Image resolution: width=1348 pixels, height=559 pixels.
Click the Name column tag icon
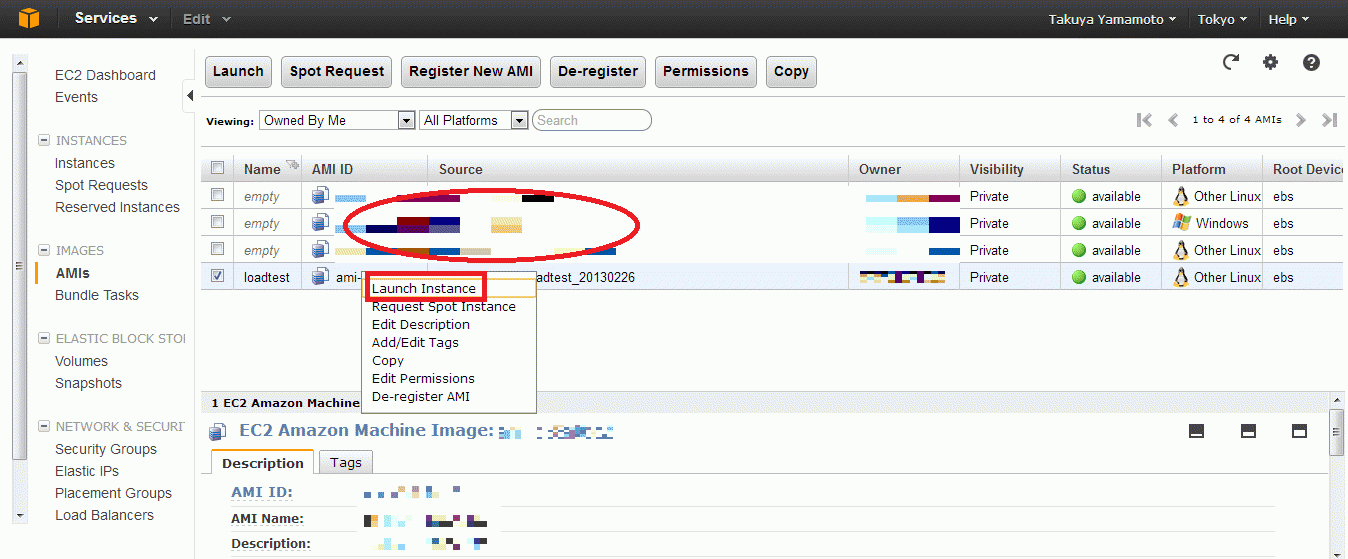point(292,165)
